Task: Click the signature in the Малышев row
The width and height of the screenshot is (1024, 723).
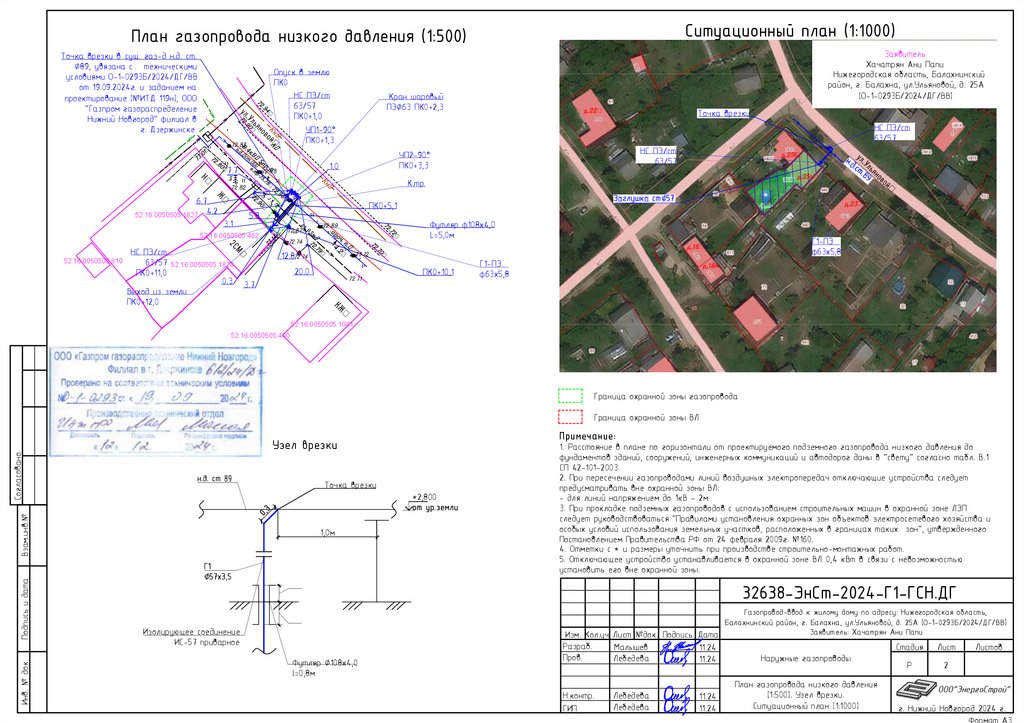Action: pyautogui.click(x=675, y=649)
